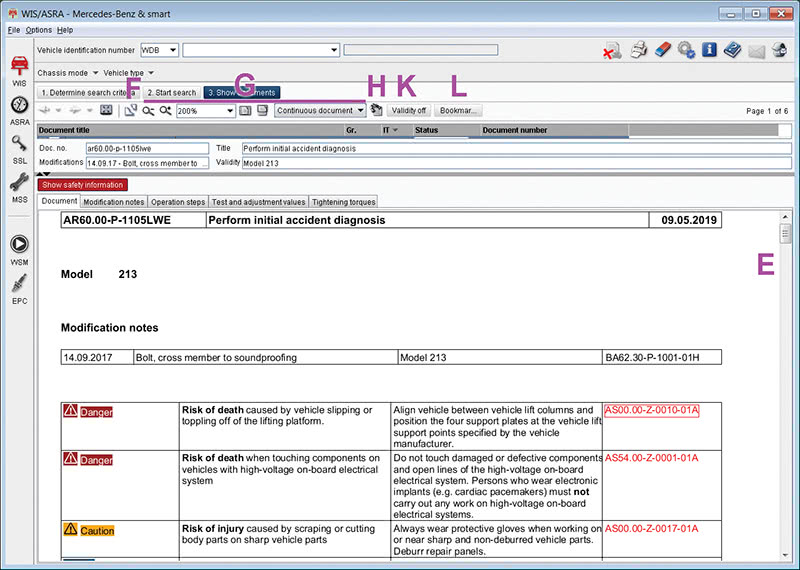Viewport: 800px width, 570px height.
Task: Switch to the Operation steps tab
Action: (x=178, y=202)
